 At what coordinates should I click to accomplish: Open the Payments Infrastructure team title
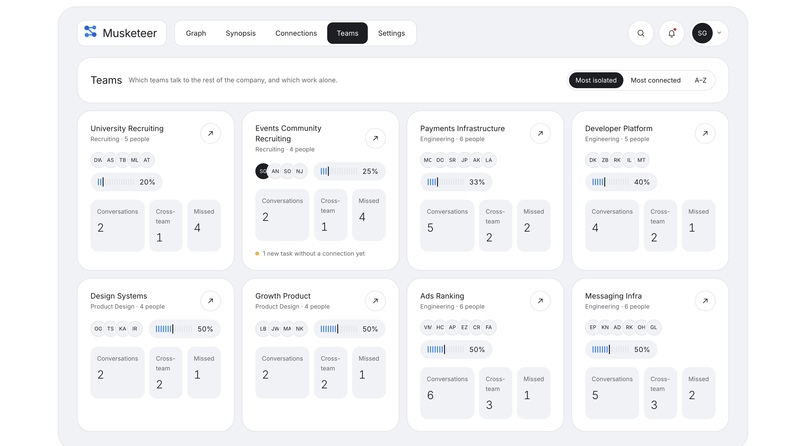pyautogui.click(x=462, y=128)
